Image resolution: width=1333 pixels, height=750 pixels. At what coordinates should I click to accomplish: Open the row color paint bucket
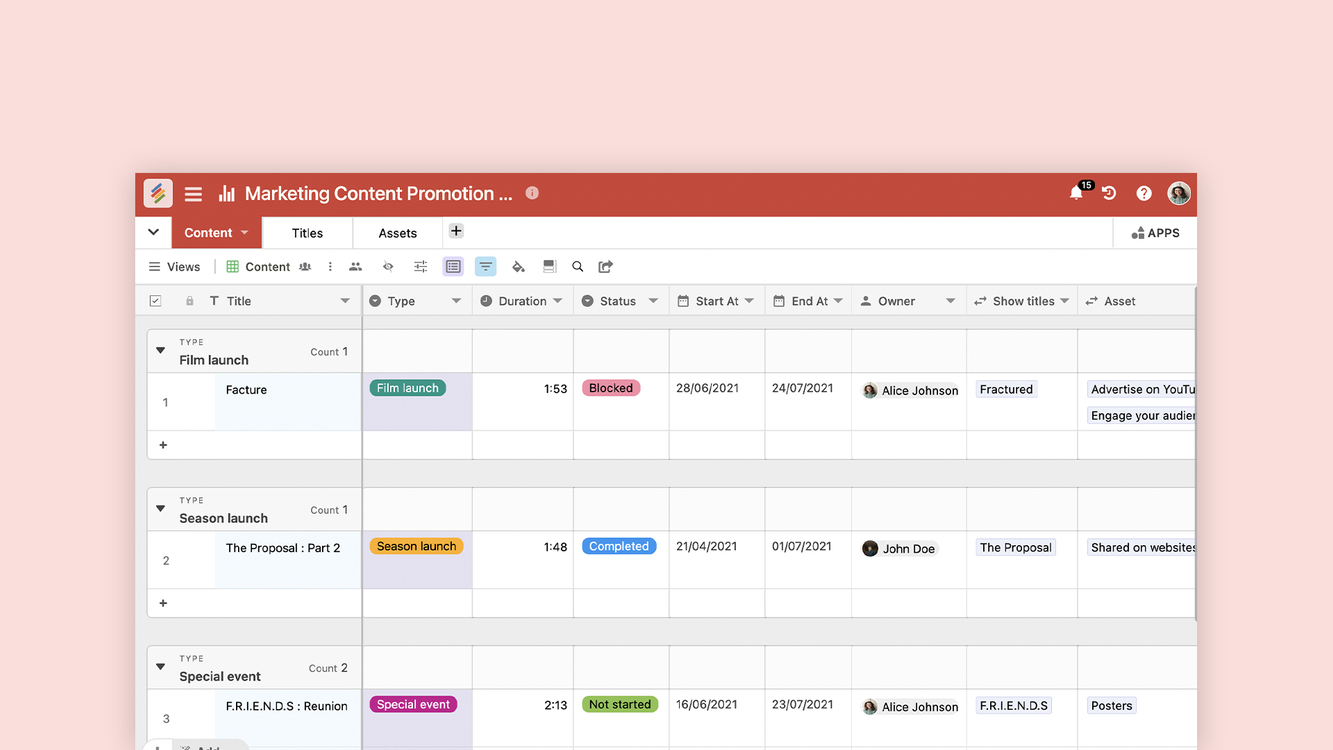[518, 267]
